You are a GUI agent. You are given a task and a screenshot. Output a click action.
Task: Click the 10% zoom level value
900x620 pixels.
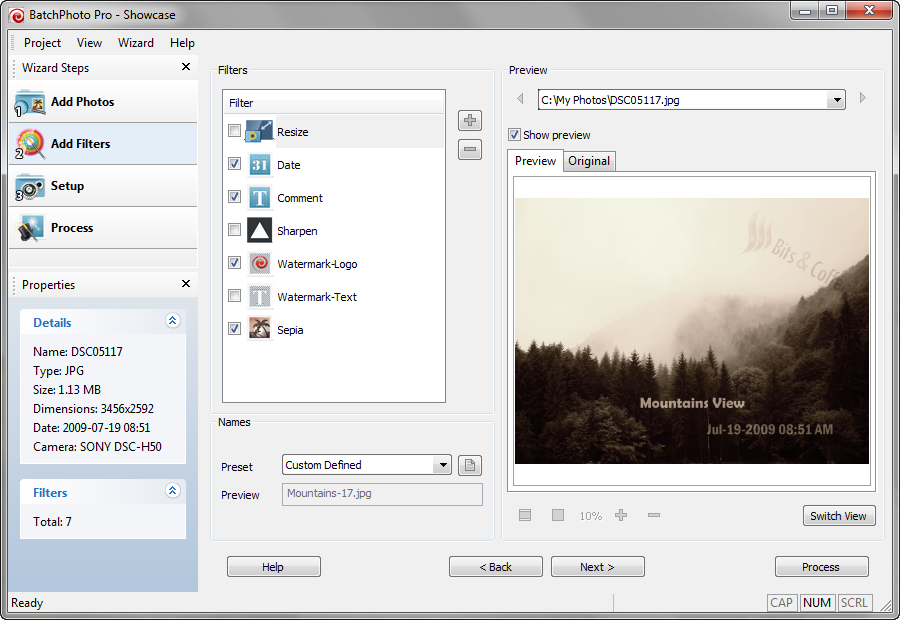(591, 516)
